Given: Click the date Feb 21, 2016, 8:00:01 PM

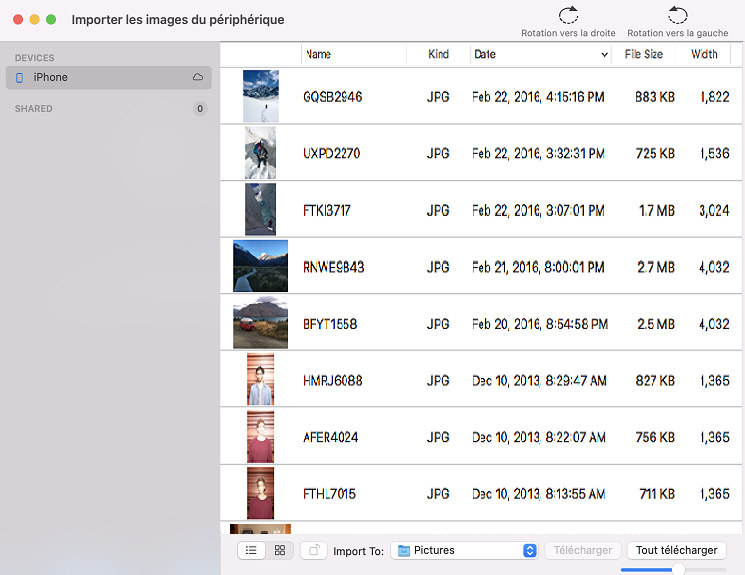Looking at the screenshot, I should [x=538, y=267].
